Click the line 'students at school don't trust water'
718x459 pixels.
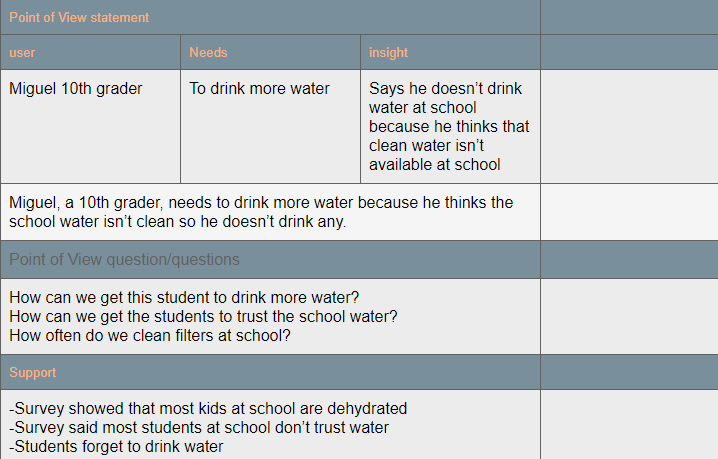199,427
